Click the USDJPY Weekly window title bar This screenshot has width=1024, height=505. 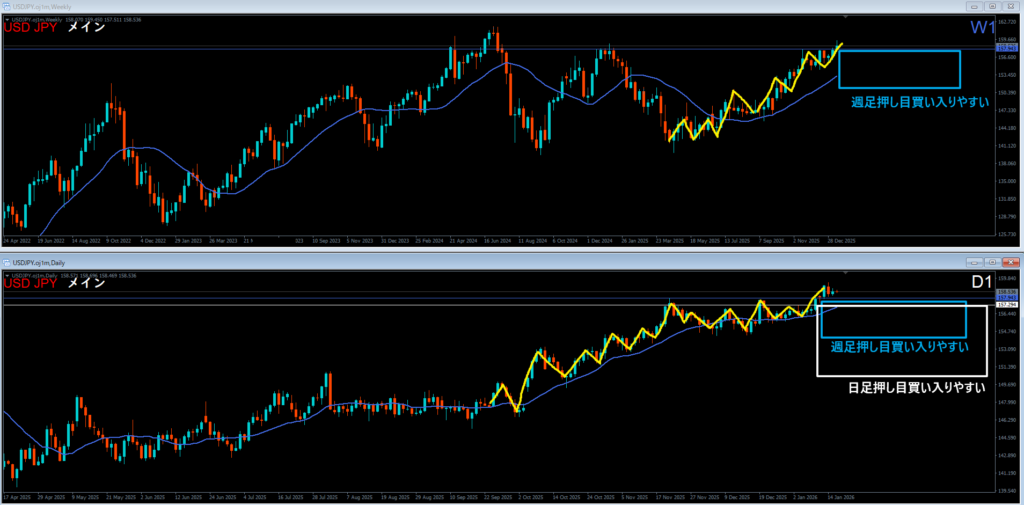400,6
